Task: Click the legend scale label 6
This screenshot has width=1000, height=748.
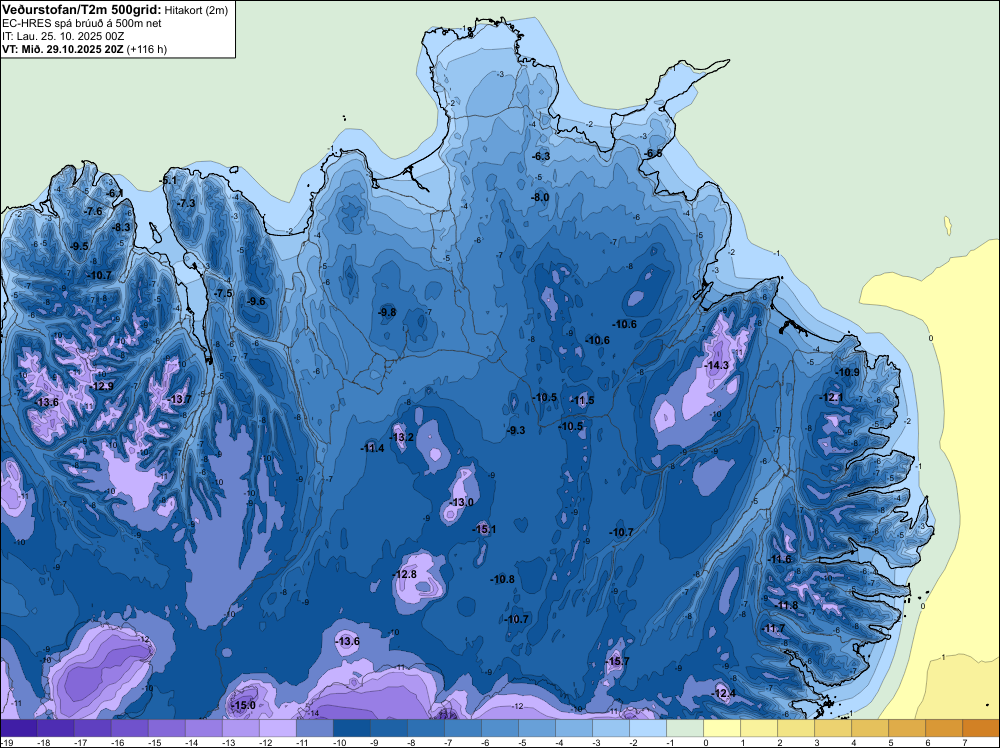Action: click(927, 742)
